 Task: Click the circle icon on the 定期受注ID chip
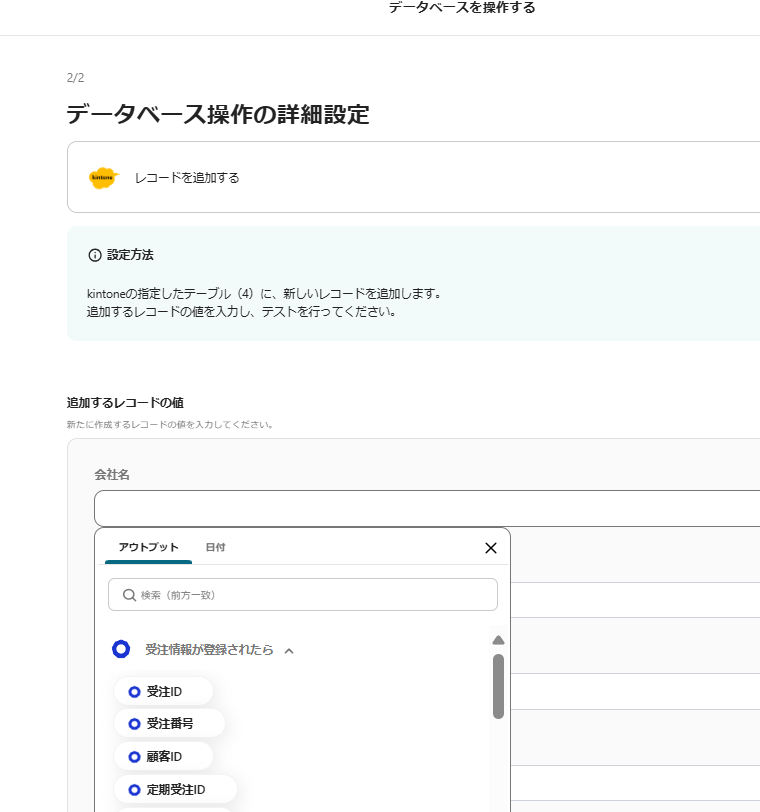tap(134, 789)
